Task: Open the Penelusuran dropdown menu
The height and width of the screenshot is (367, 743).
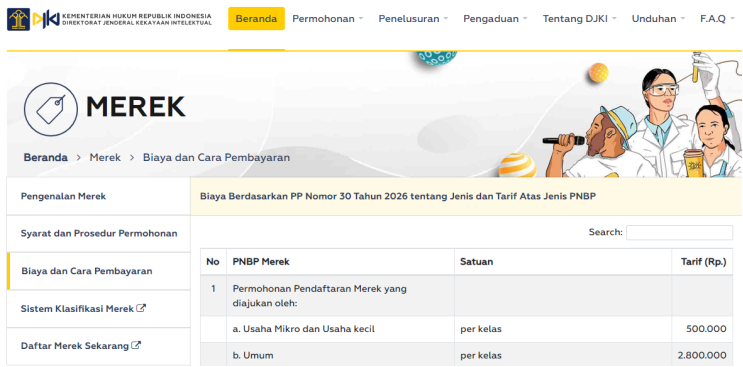Action: click(x=413, y=19)
